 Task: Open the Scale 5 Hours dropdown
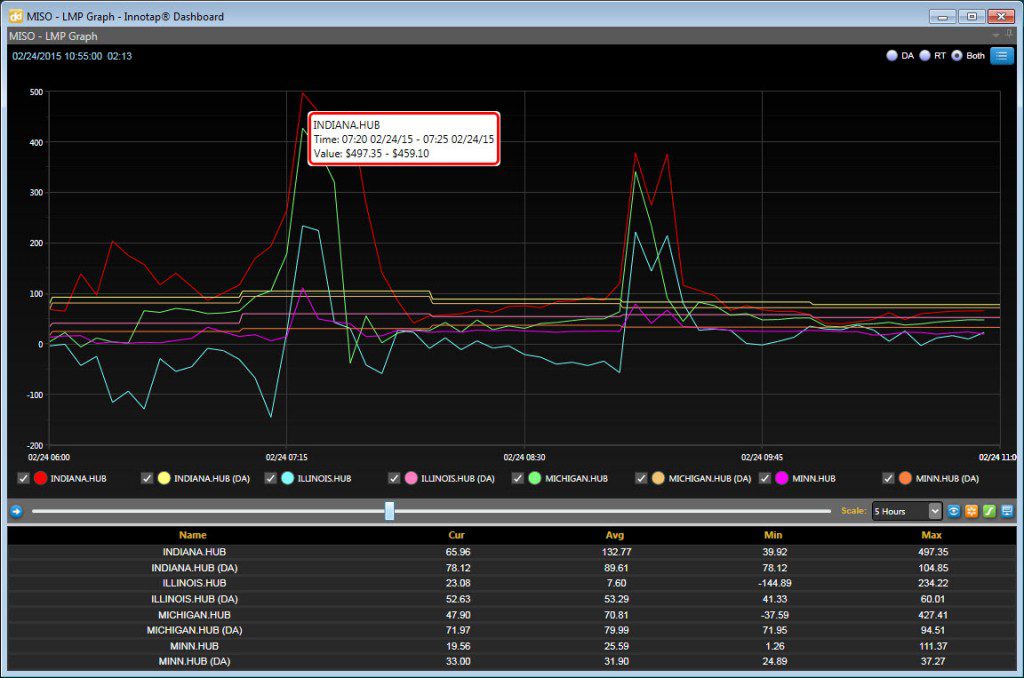point(907,511)
